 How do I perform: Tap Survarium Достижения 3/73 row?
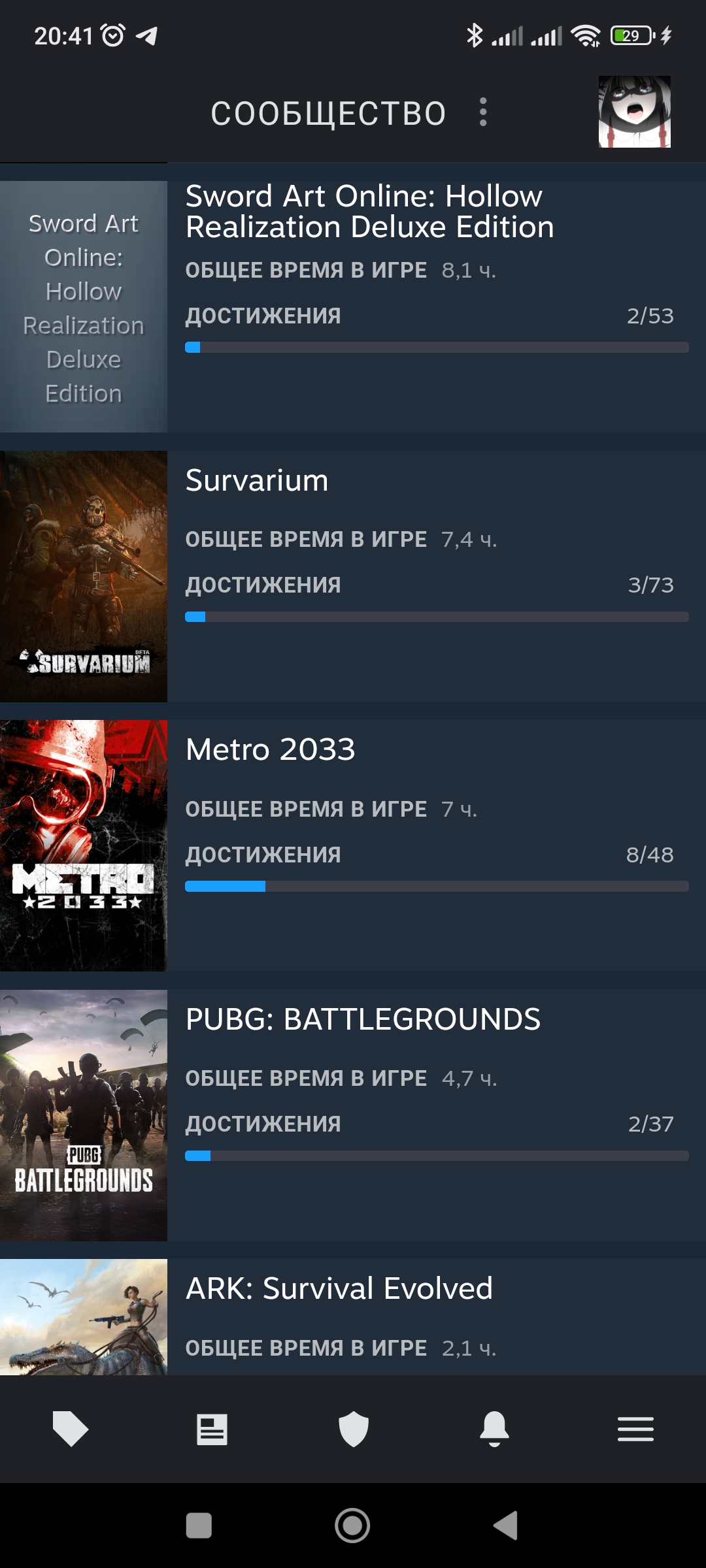point(429,585)
